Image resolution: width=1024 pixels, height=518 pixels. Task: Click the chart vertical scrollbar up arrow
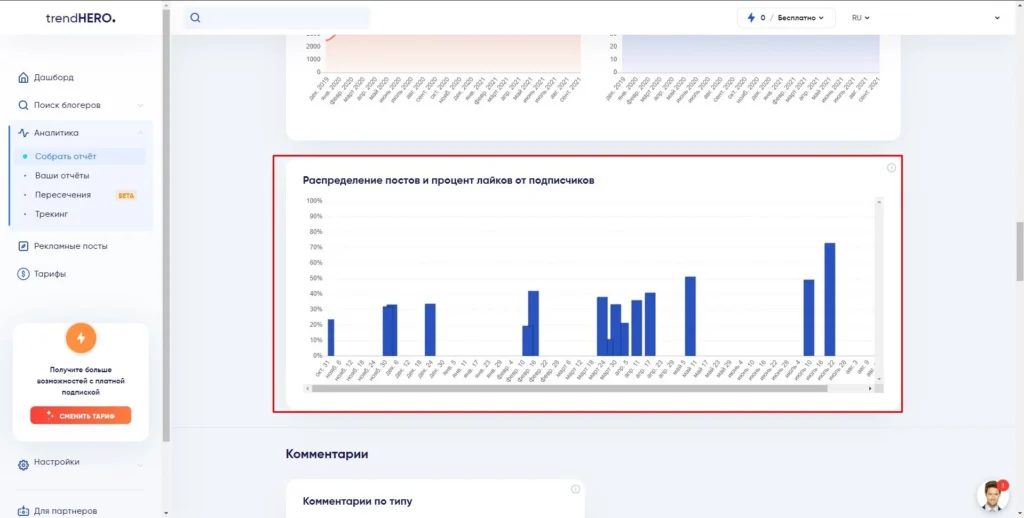(879, 202)
